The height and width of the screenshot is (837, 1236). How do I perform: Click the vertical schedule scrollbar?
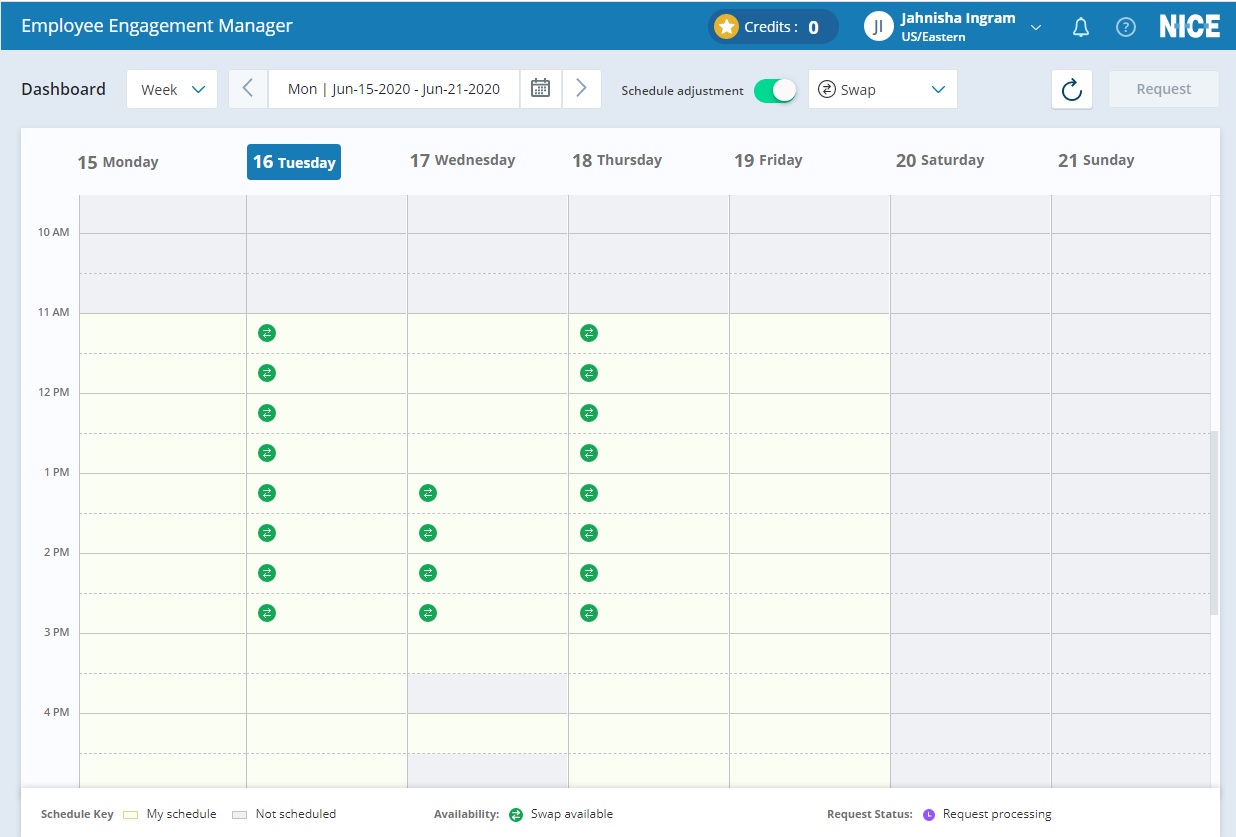tap(1214, 522)
